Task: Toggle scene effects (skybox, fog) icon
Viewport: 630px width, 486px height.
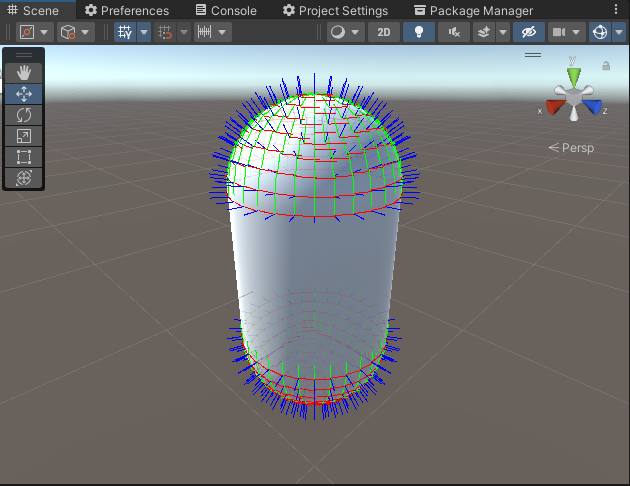Action: pos(484,32)
